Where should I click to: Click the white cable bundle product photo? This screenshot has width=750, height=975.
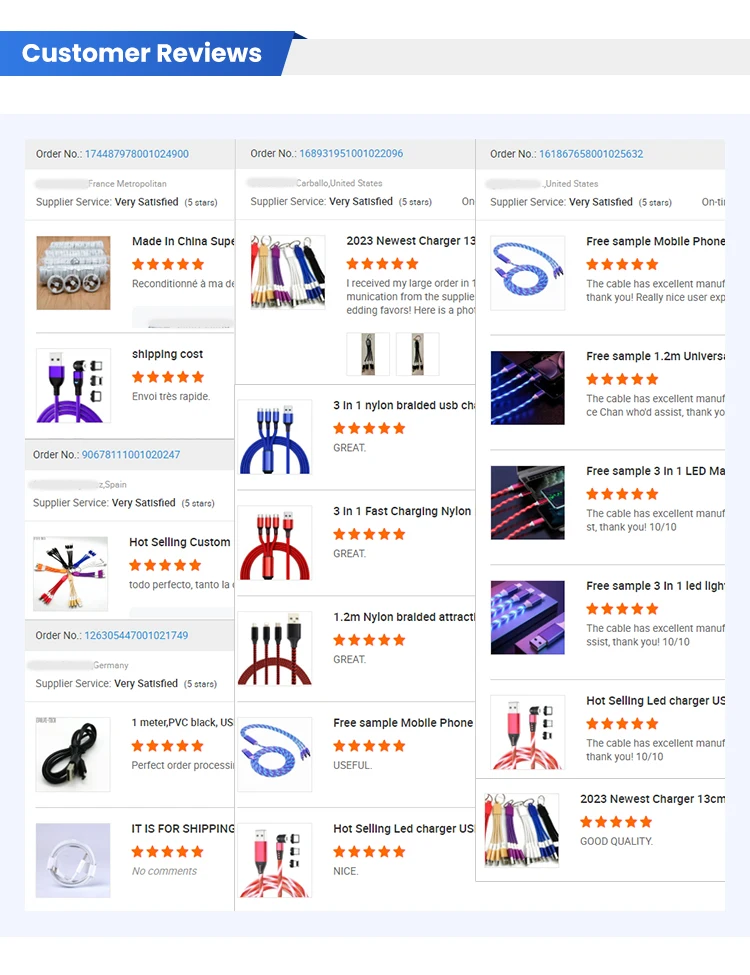coord(73,273)
